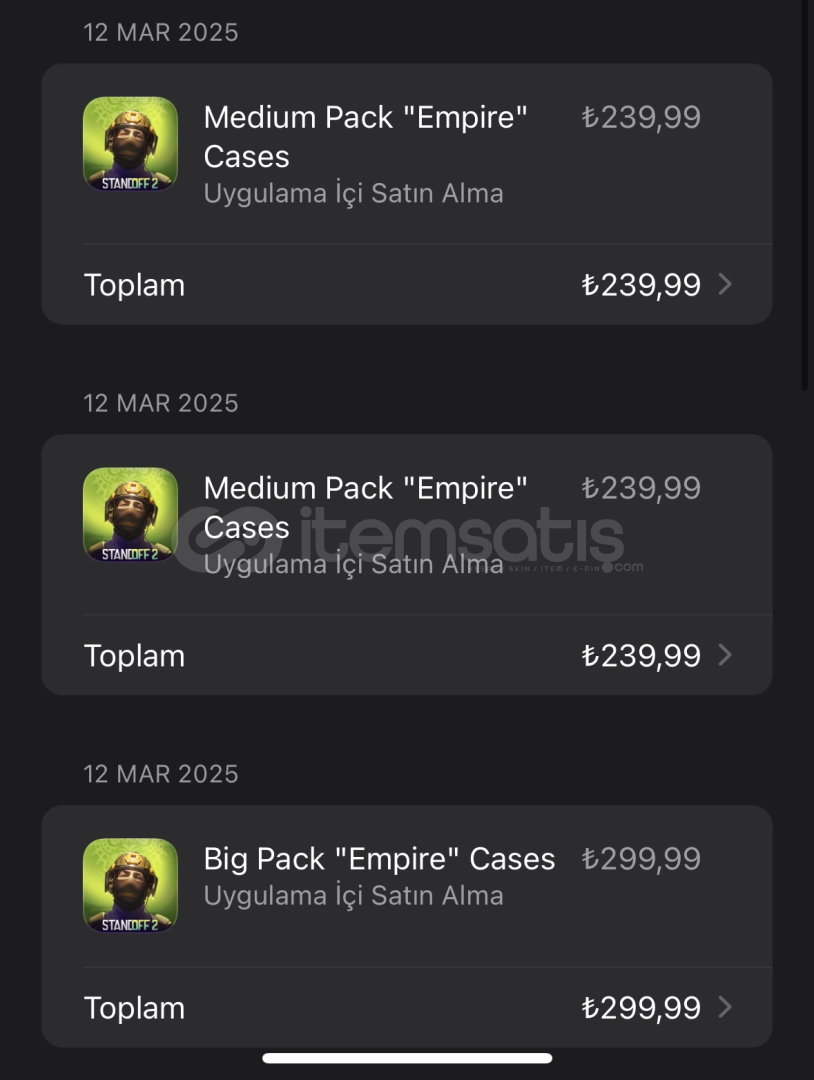The image size is (814, 1080).
Task: Tap the topmost card's white ₺239,99 total
Action: tap(641, 284)
